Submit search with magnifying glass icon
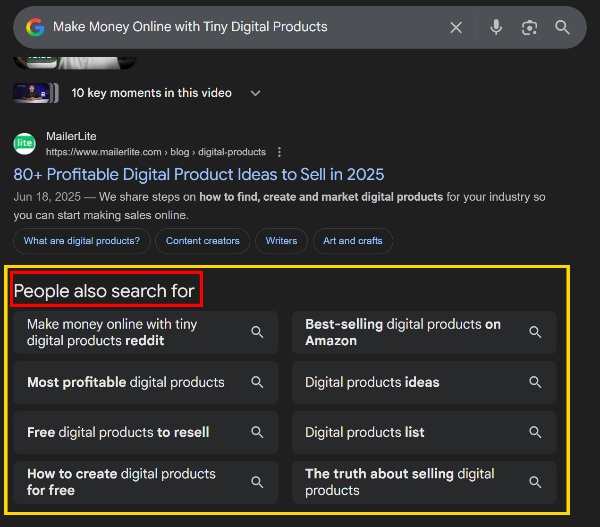Viewport: 600px width, 527px height. pyautogui.click(x=563, y=27)
